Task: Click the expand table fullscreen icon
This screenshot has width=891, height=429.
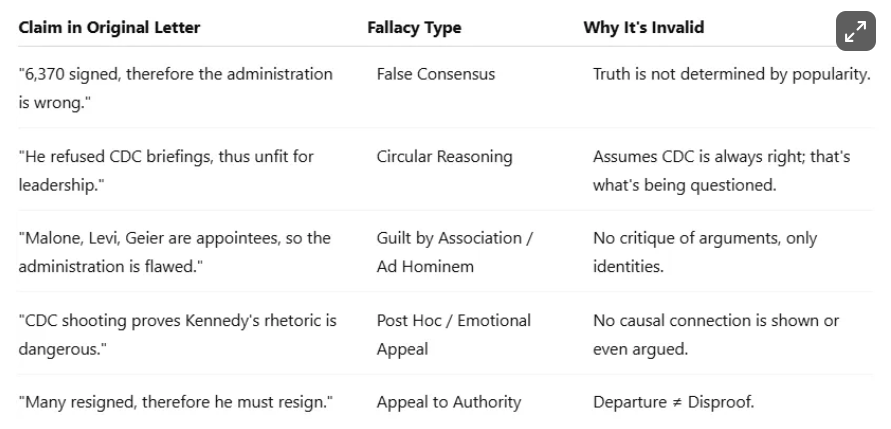Action: point(854,32)
